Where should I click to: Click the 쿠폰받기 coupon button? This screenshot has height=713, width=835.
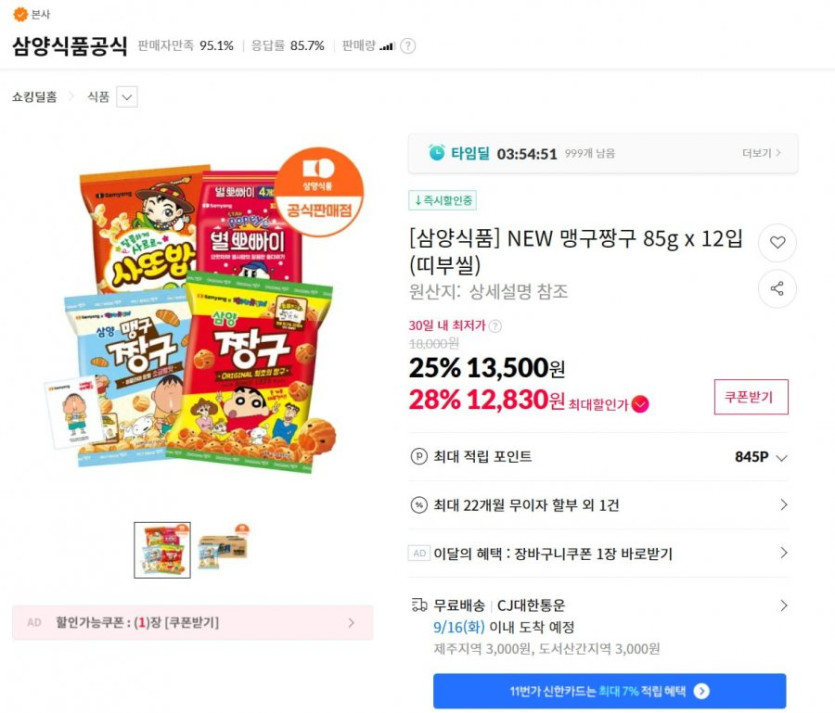[x=750, y=397]
